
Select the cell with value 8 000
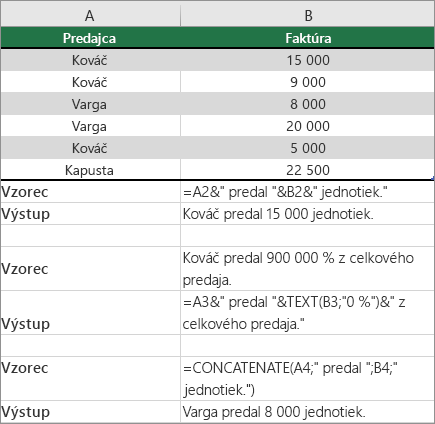coord(307,104)
